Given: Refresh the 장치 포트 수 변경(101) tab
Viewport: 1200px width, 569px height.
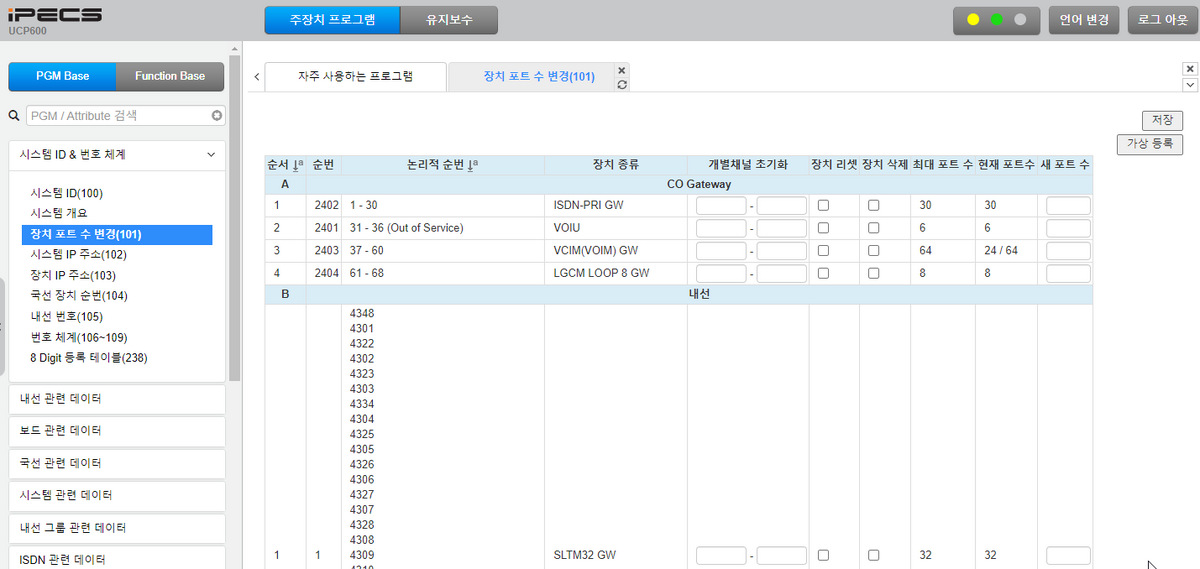Looking at the screenshot, I should pos(622,85).
